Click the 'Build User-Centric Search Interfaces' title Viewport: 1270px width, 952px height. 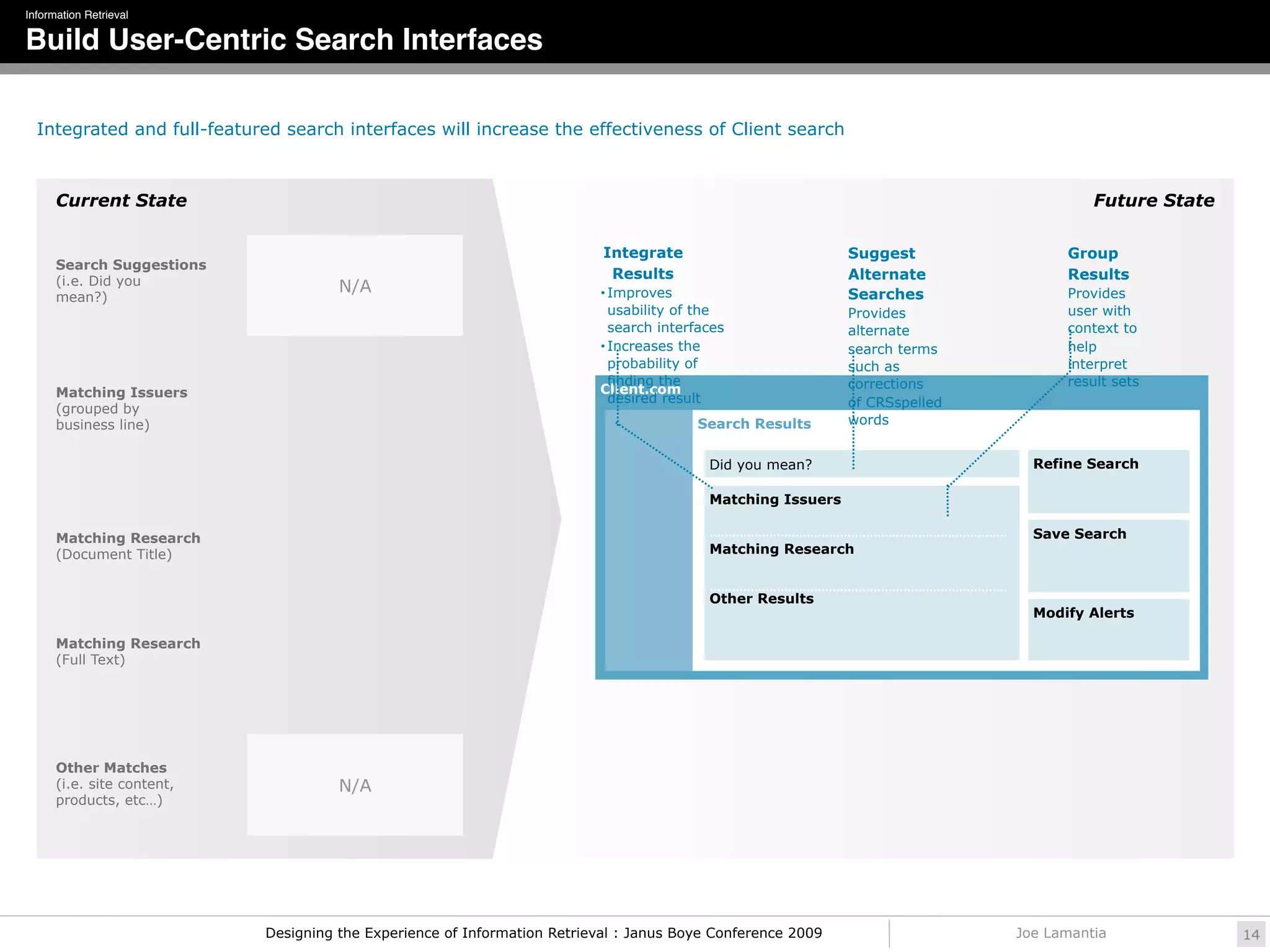pos(284,40)
